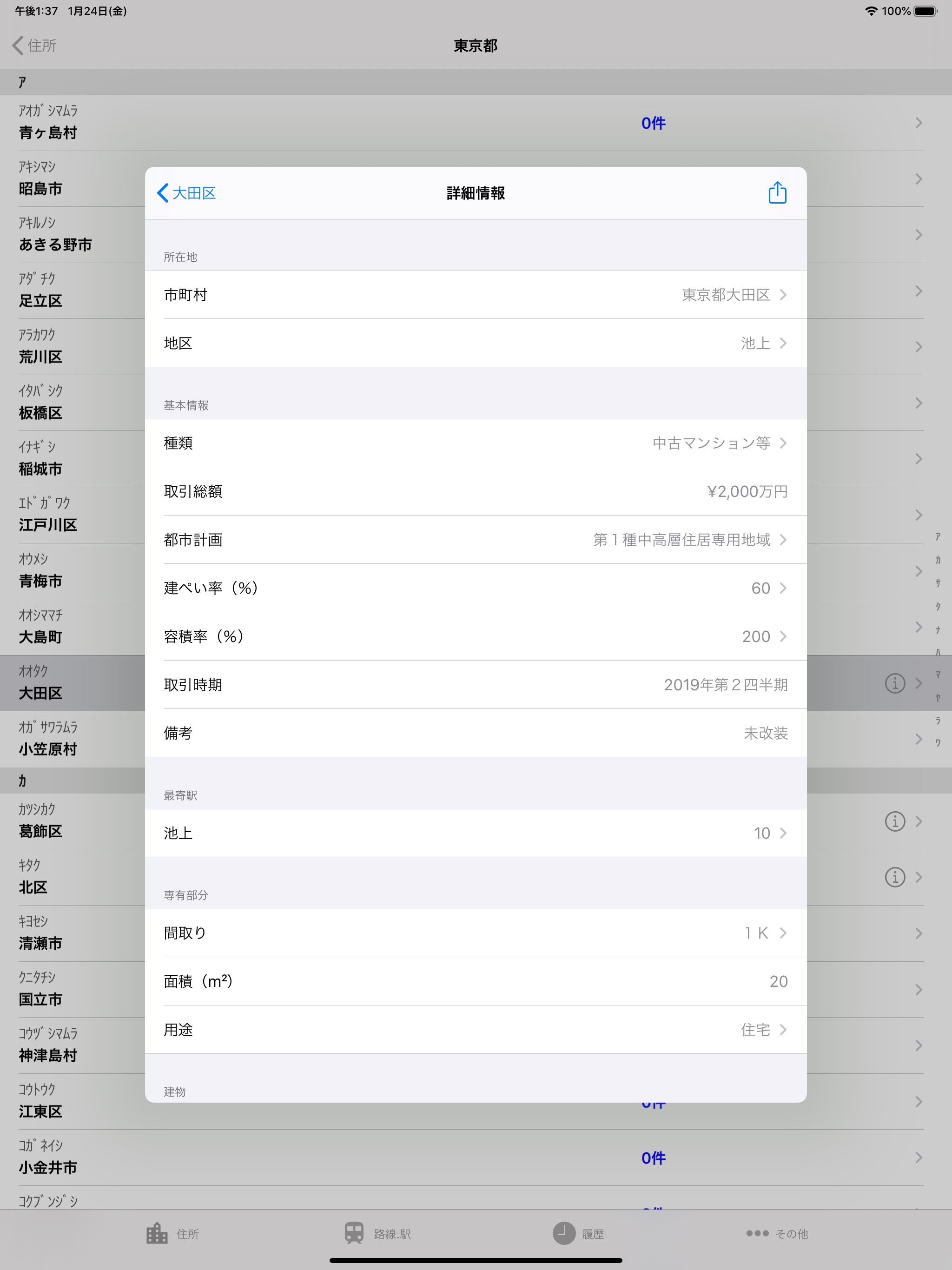Open the その他 more tab
The image size is (952, 1270).
[x=777, y=1233]
